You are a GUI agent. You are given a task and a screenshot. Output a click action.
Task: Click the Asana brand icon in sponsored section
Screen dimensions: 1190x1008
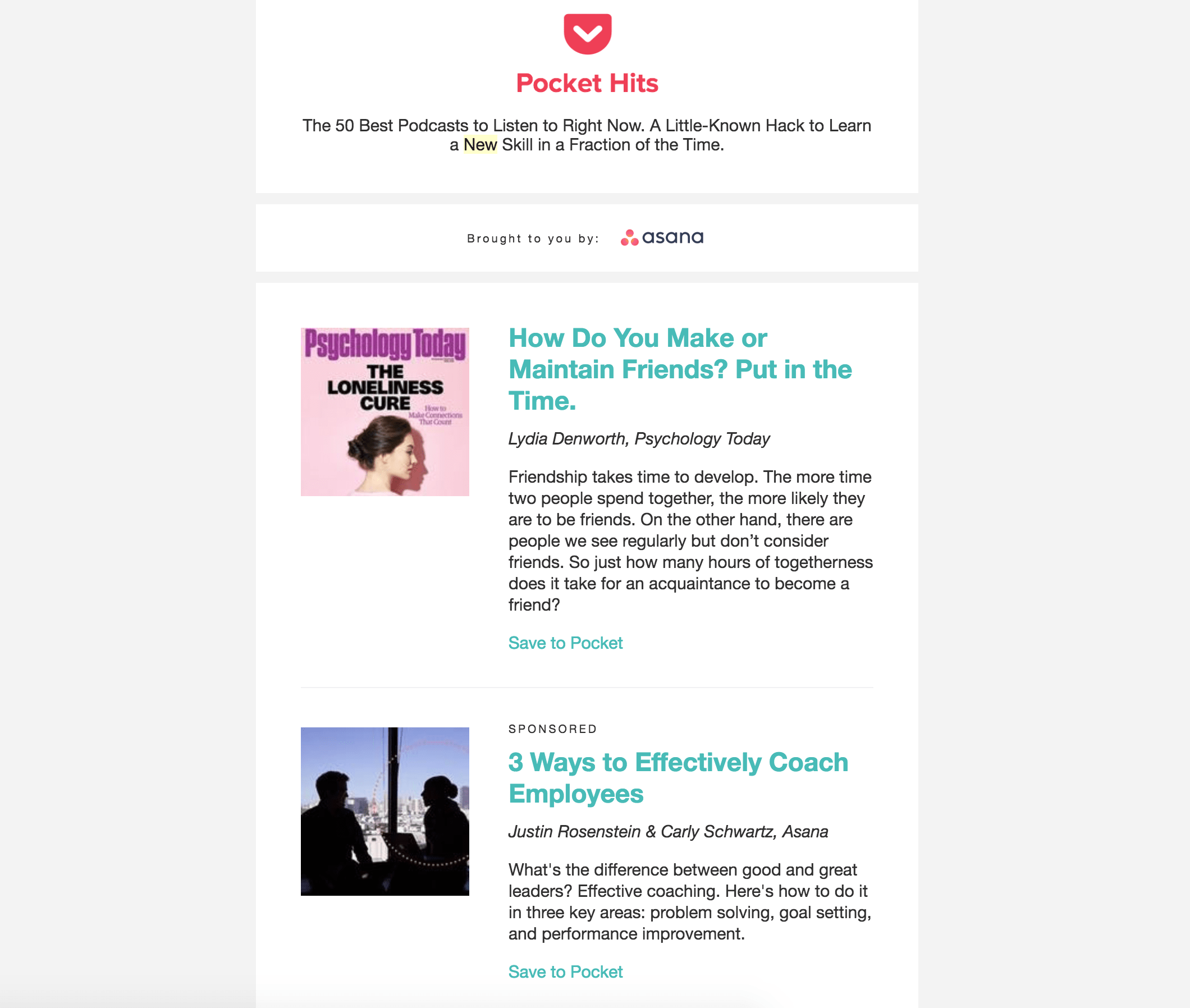(x=631, y=237)
